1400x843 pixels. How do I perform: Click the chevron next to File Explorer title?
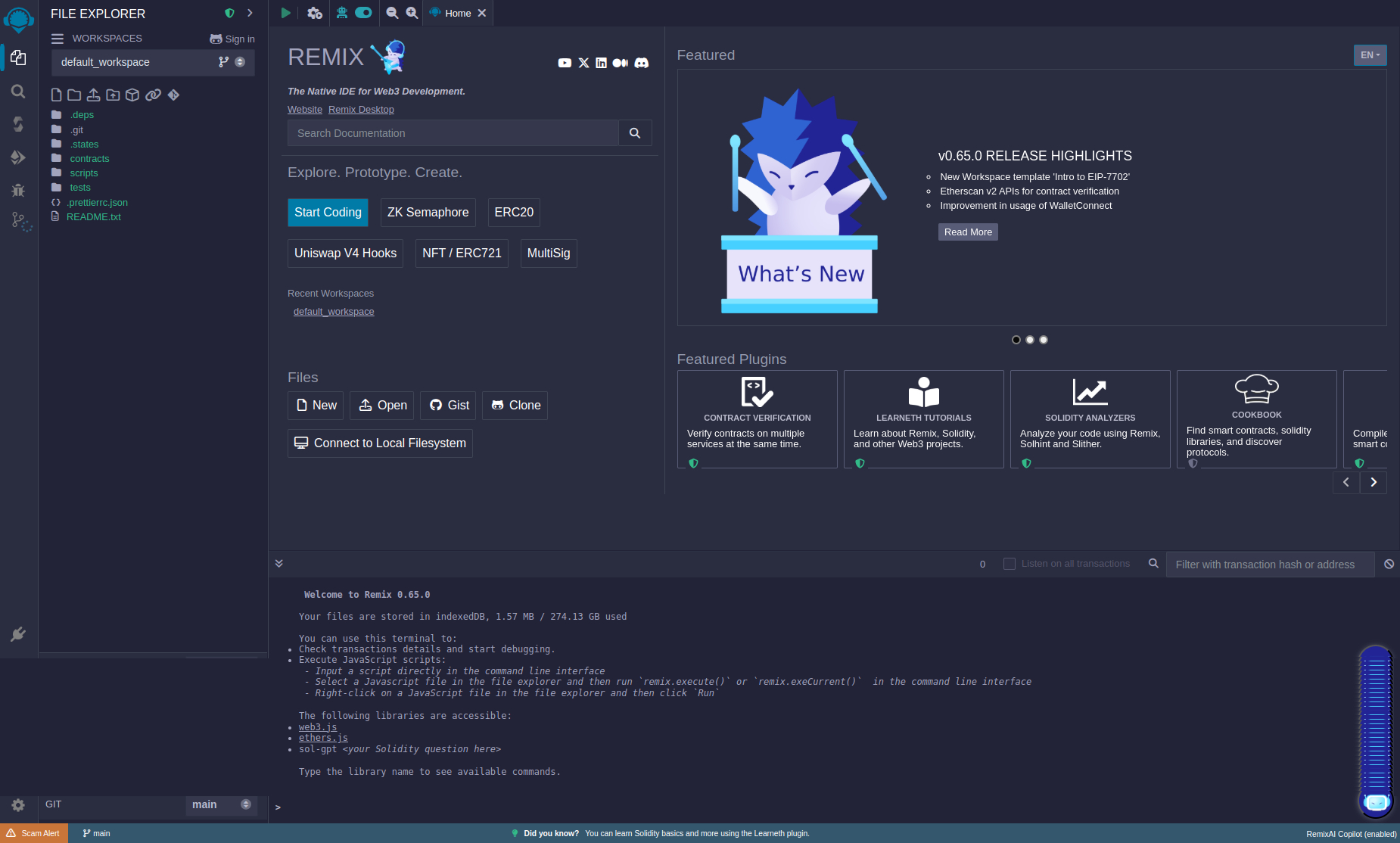coord(250,13)
